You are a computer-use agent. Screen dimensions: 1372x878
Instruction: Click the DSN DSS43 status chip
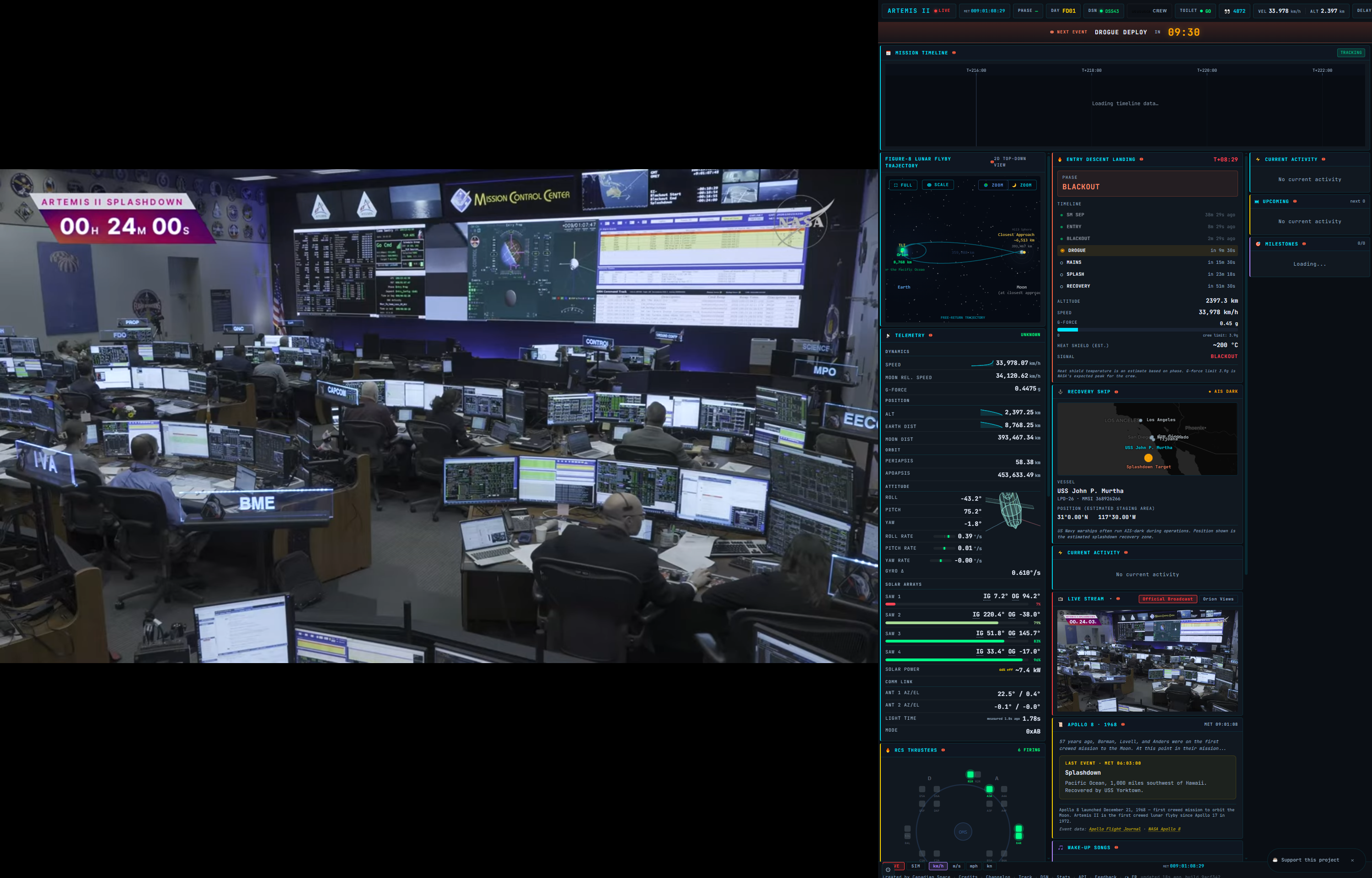coord(1104,11)
